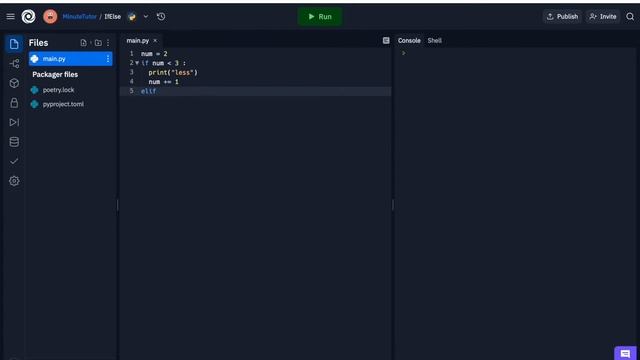Click the Files panel title

click(38, 43)
